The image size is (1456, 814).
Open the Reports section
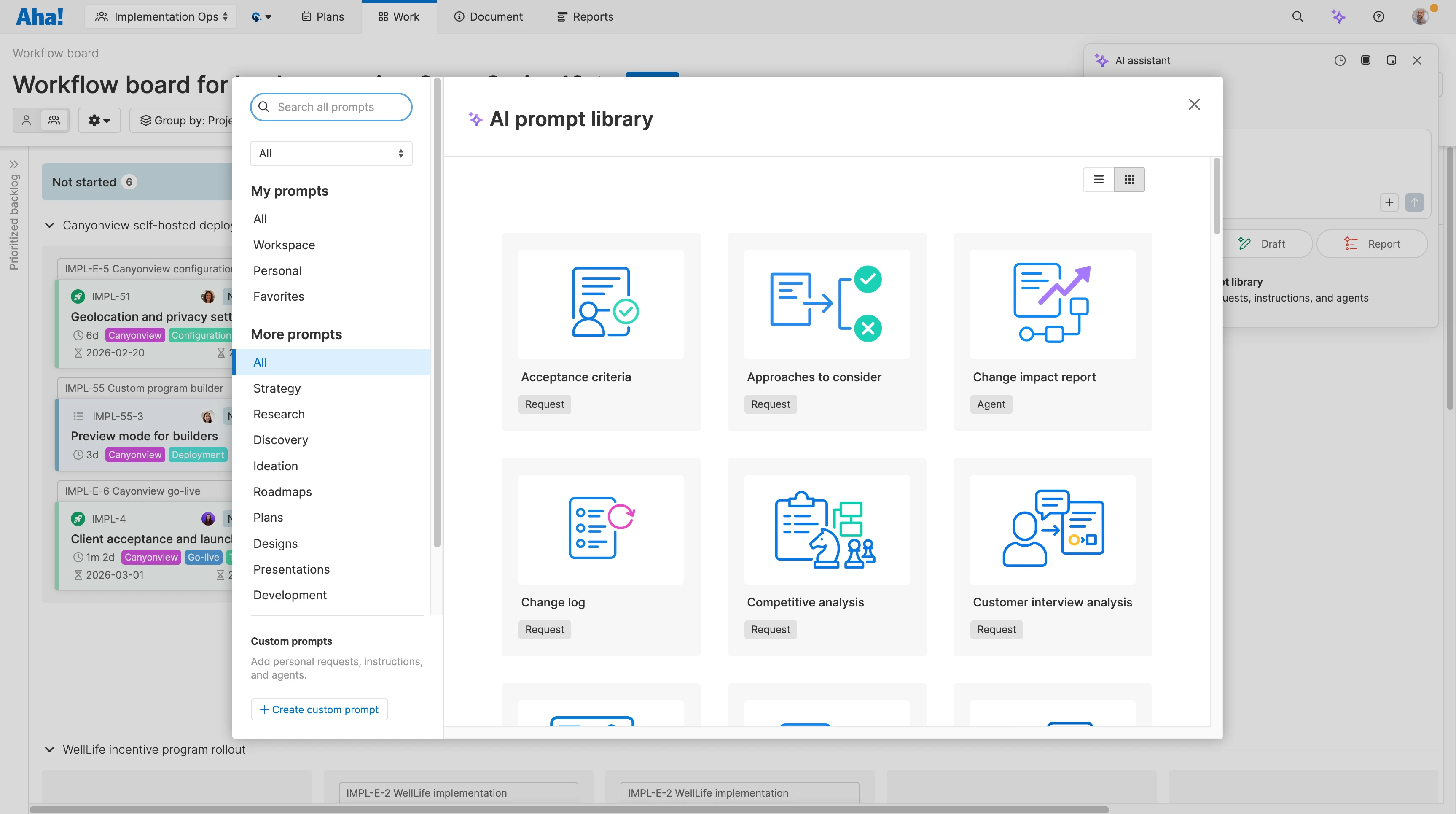pyautogui.click(x=585, y=16)
